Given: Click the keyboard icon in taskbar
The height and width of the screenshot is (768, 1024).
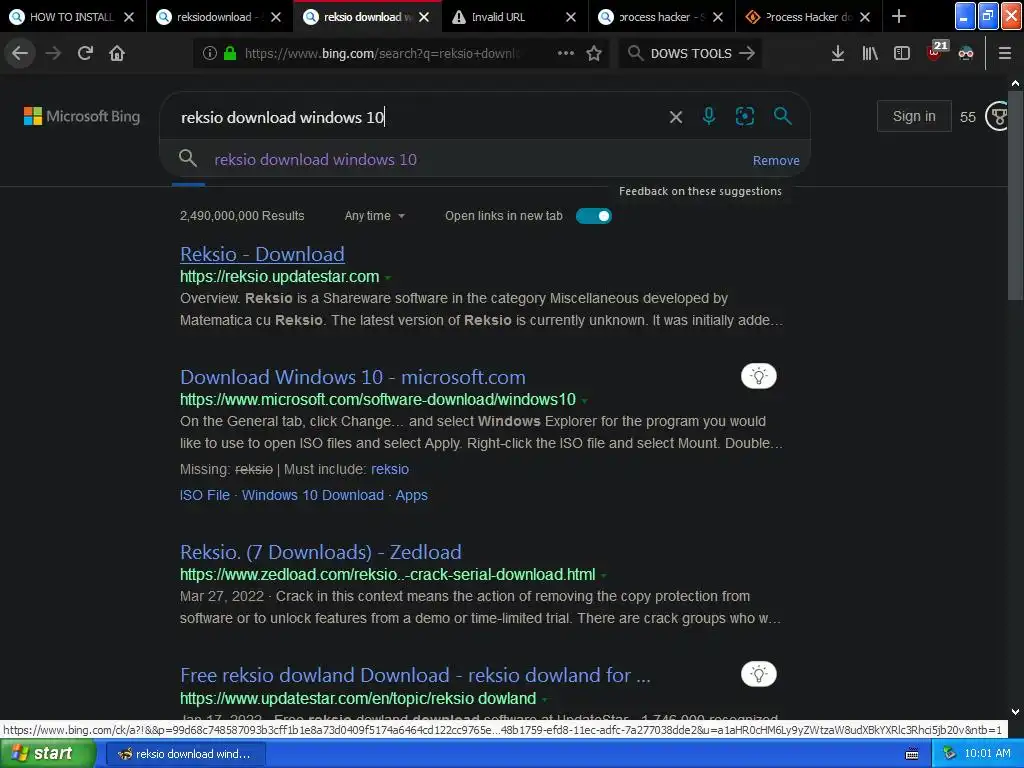Looking at the screenshot, I should click(912, 754).
